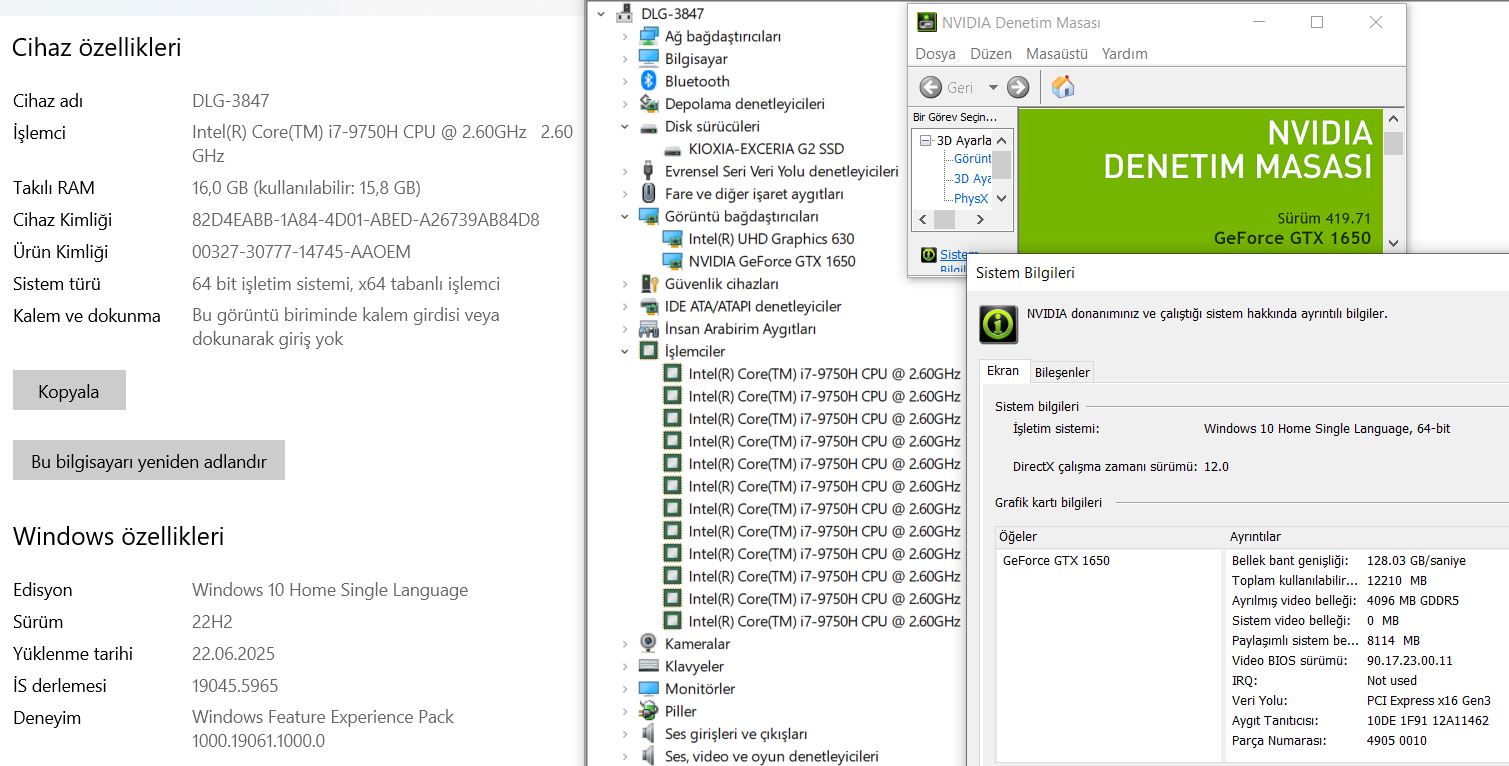The image size is (1509, 766).
Task: Click the Klavyeler keyboard icon
Action: [648, 666]
